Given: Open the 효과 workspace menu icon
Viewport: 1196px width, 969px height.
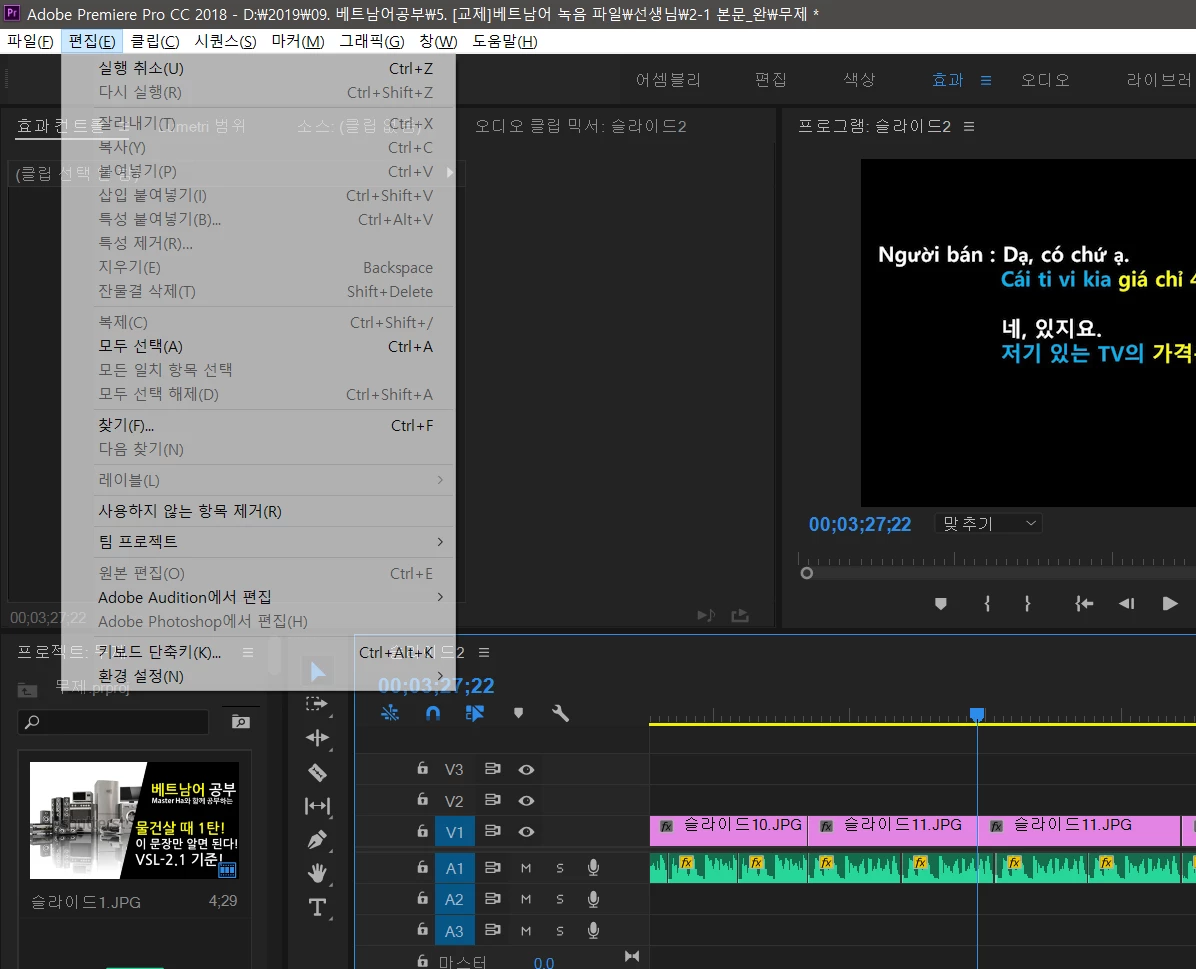Looking at the screenshot, I should tap(986, 80).
